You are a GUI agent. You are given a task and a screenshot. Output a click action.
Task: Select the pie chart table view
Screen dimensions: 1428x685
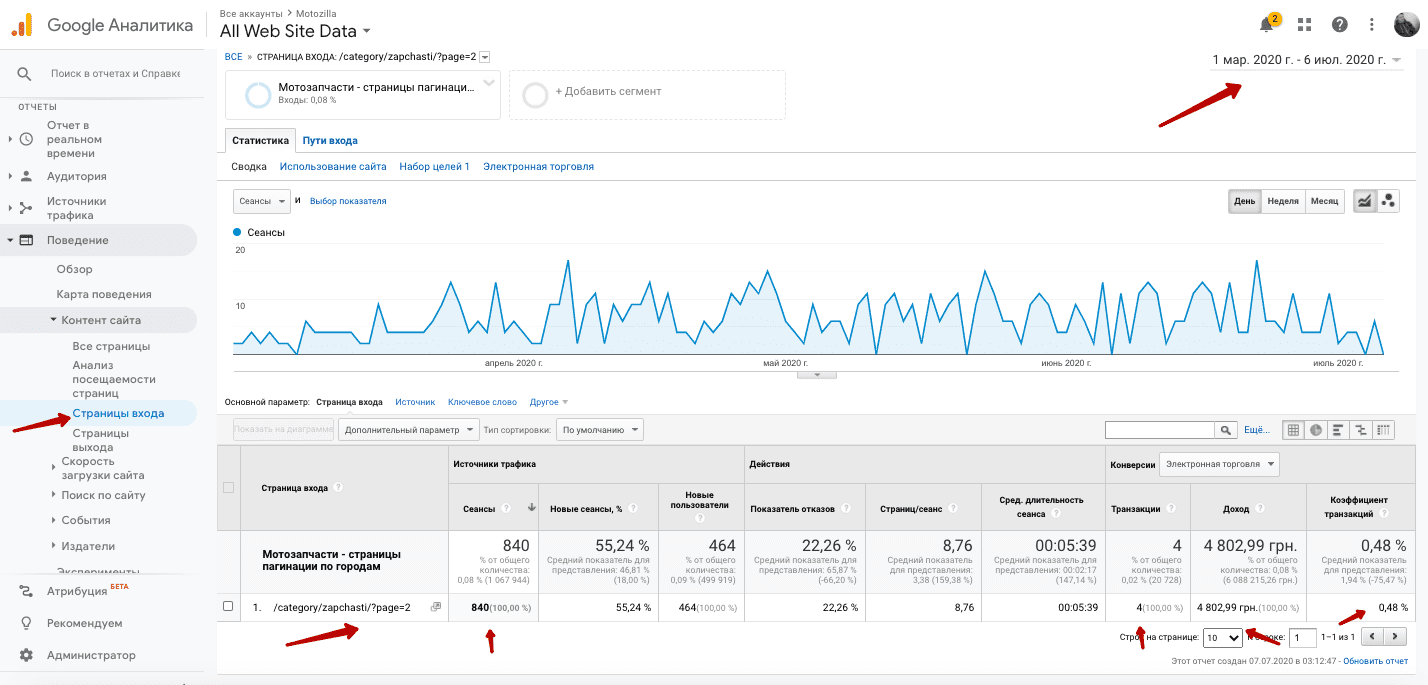[1316, 430]
